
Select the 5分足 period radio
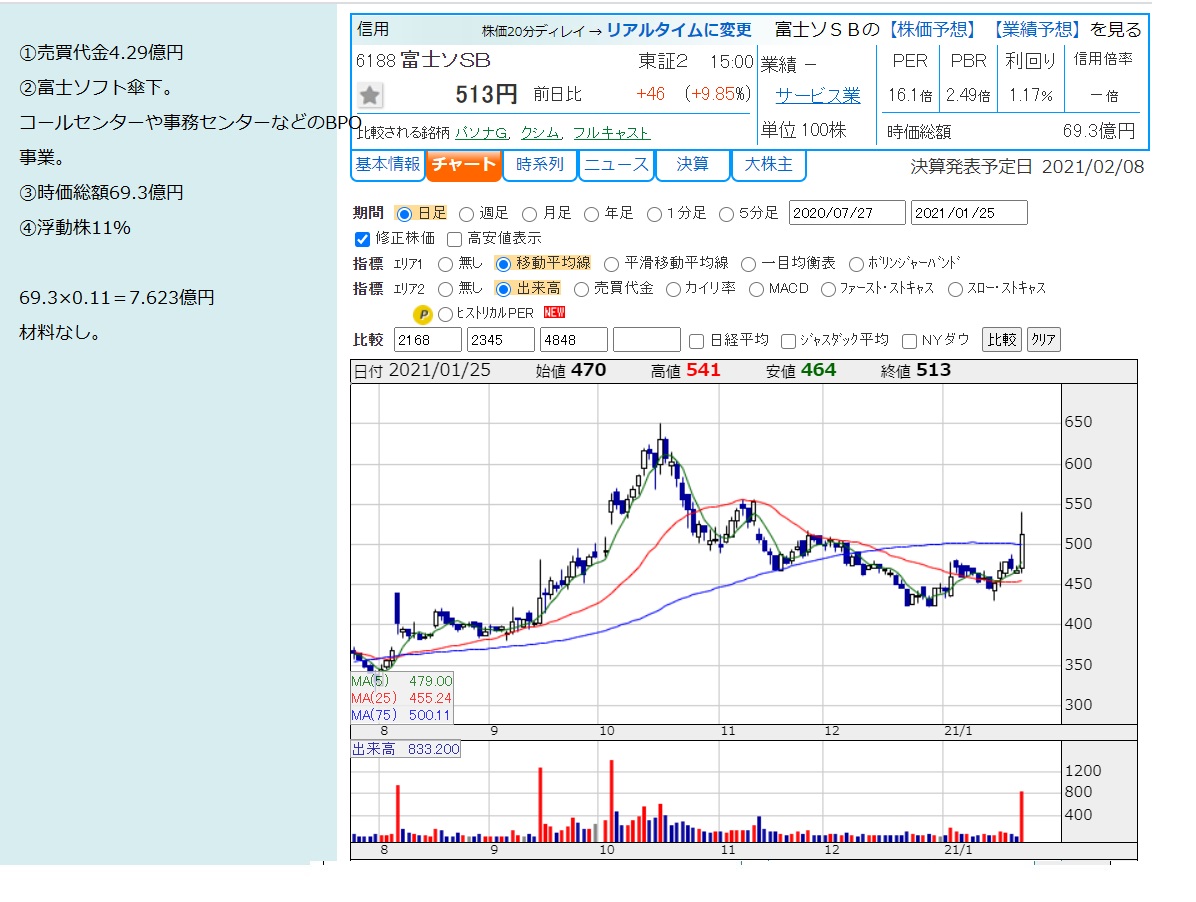(x=726, y=214)
